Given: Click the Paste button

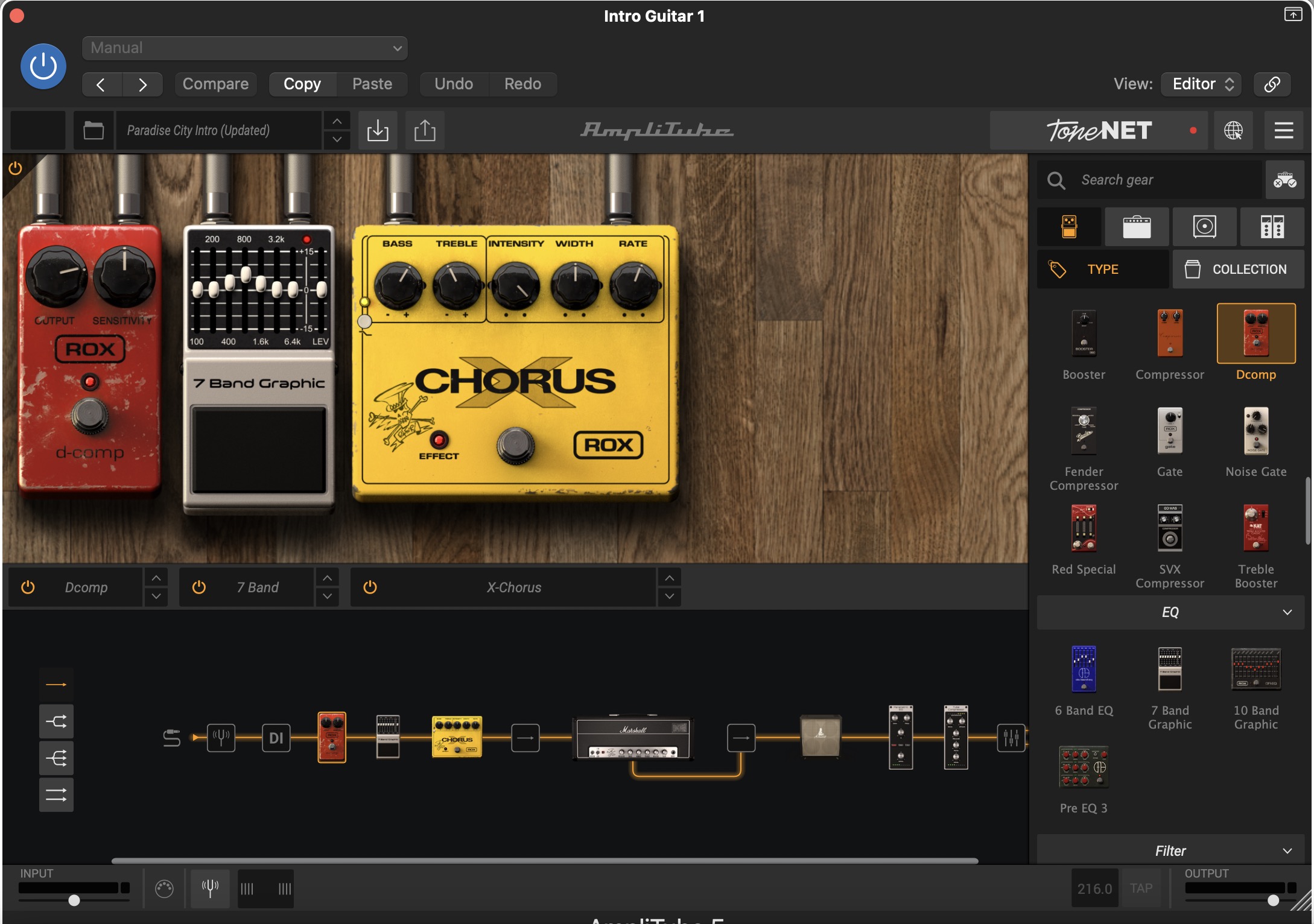Looking at the screenshot, I should point(372,84).
